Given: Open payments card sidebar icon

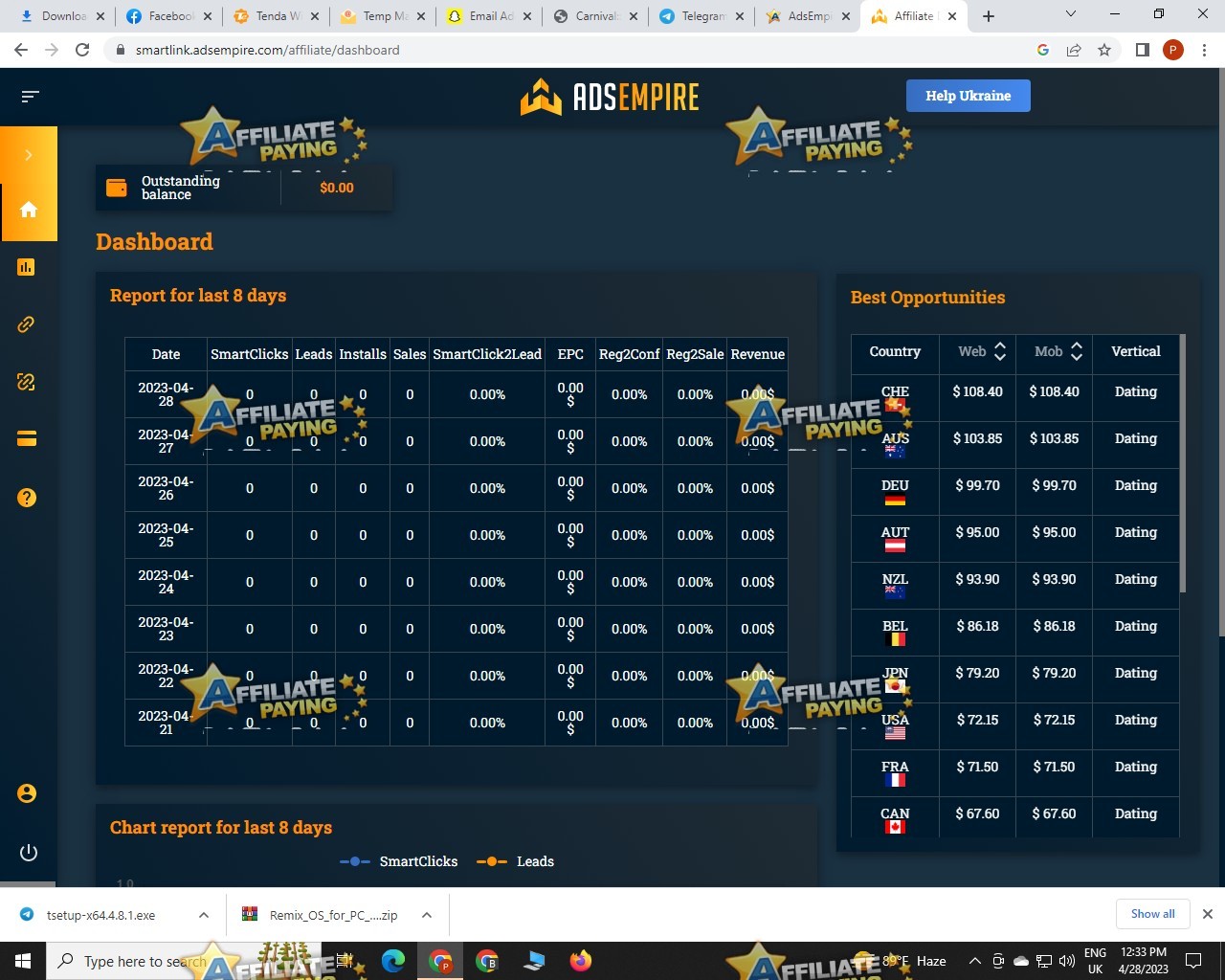Looking at the screenshot, I should (x=27, y=439).
